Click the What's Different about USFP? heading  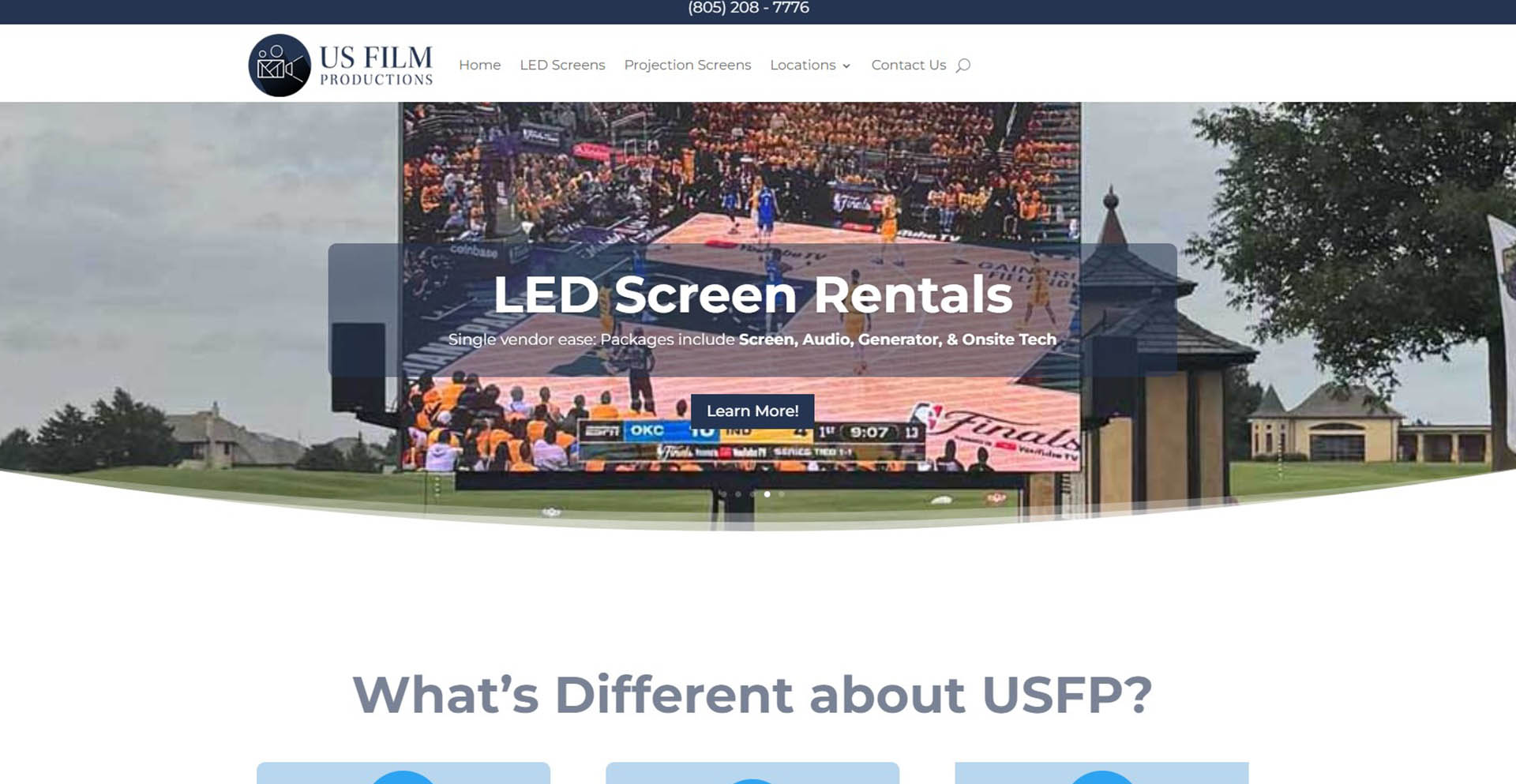752,695
